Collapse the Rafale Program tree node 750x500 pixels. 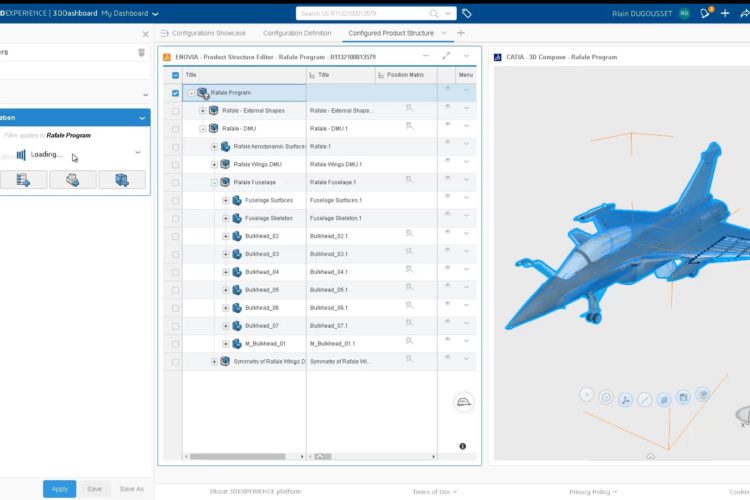click(191, 93)
